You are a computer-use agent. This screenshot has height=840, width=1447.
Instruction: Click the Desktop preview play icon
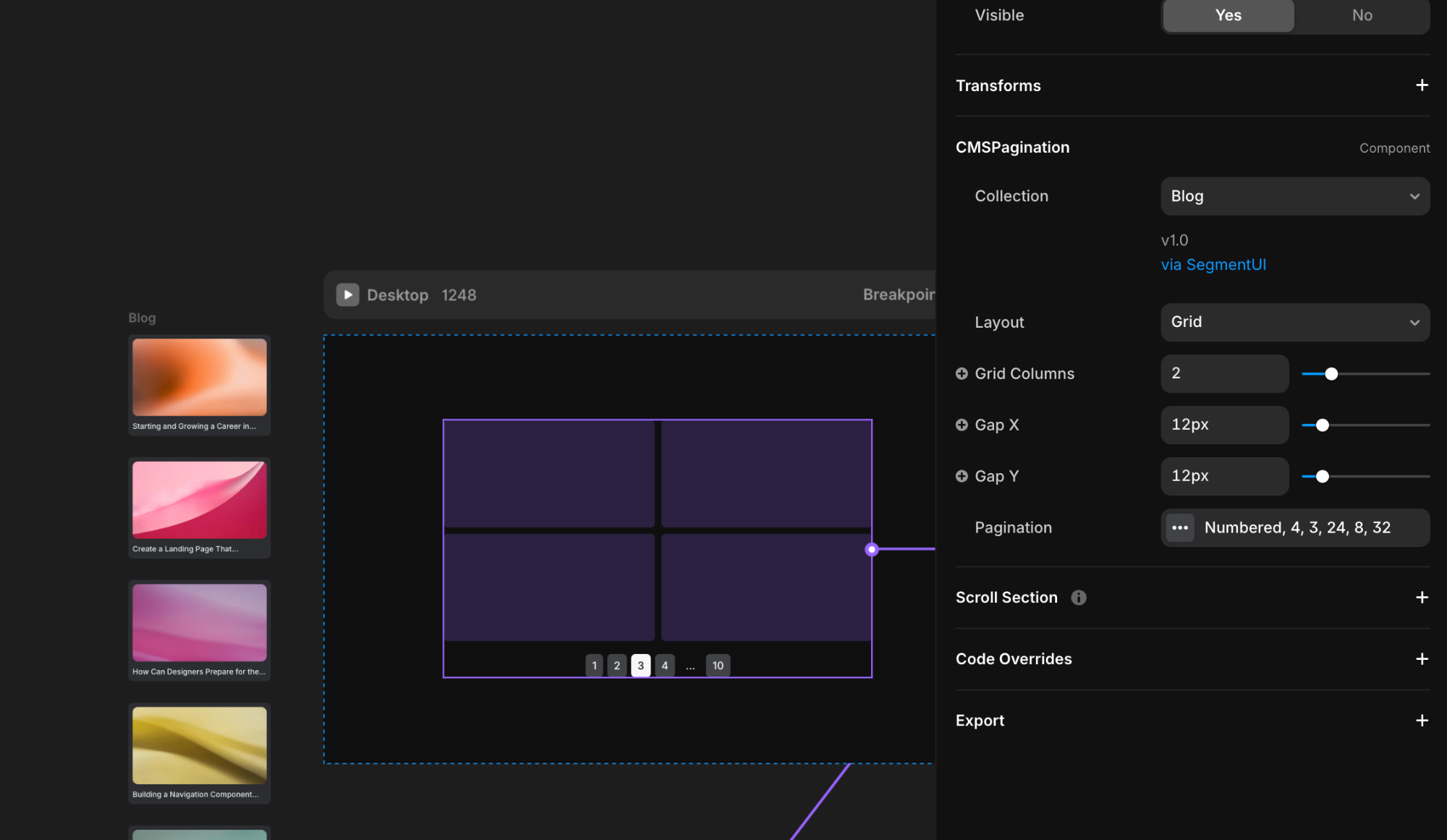[347, 294]
